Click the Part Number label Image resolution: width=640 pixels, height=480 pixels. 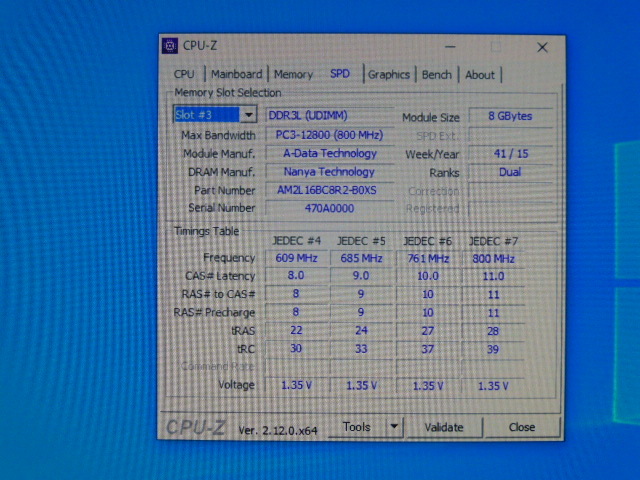(x=224, y=190)
